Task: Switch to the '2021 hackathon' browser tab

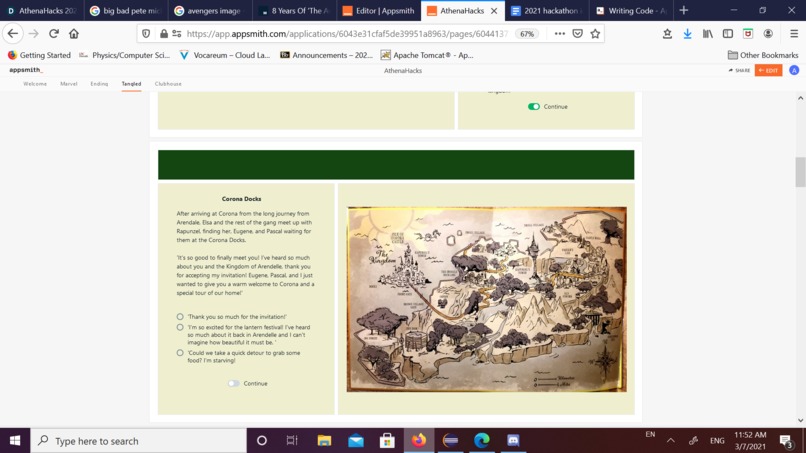Action: point(547,11)
